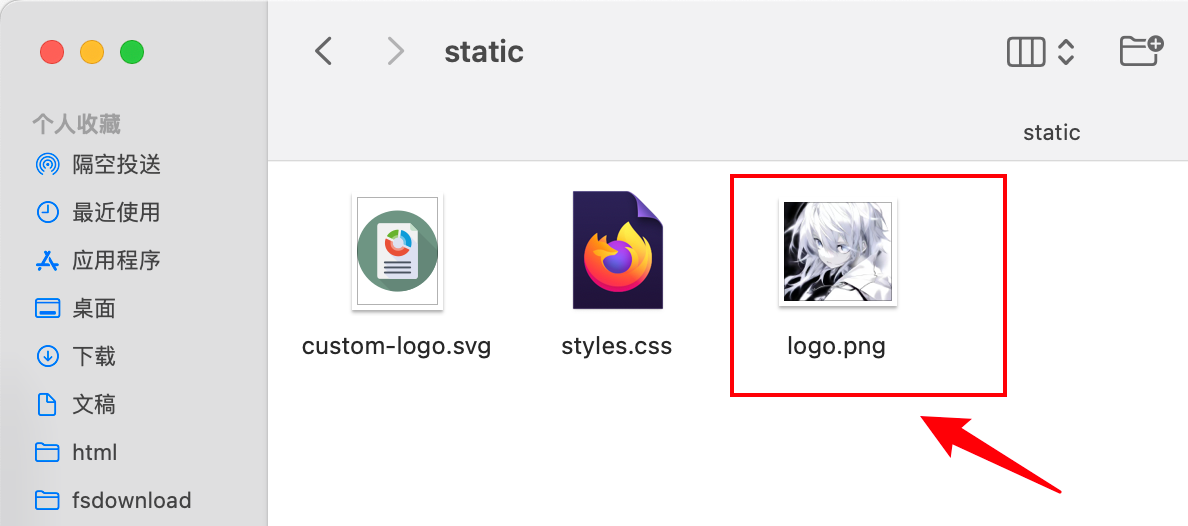This screenshot has height=526, width=1188.
Task: Open html folder in sidebar
Action: 77,453
